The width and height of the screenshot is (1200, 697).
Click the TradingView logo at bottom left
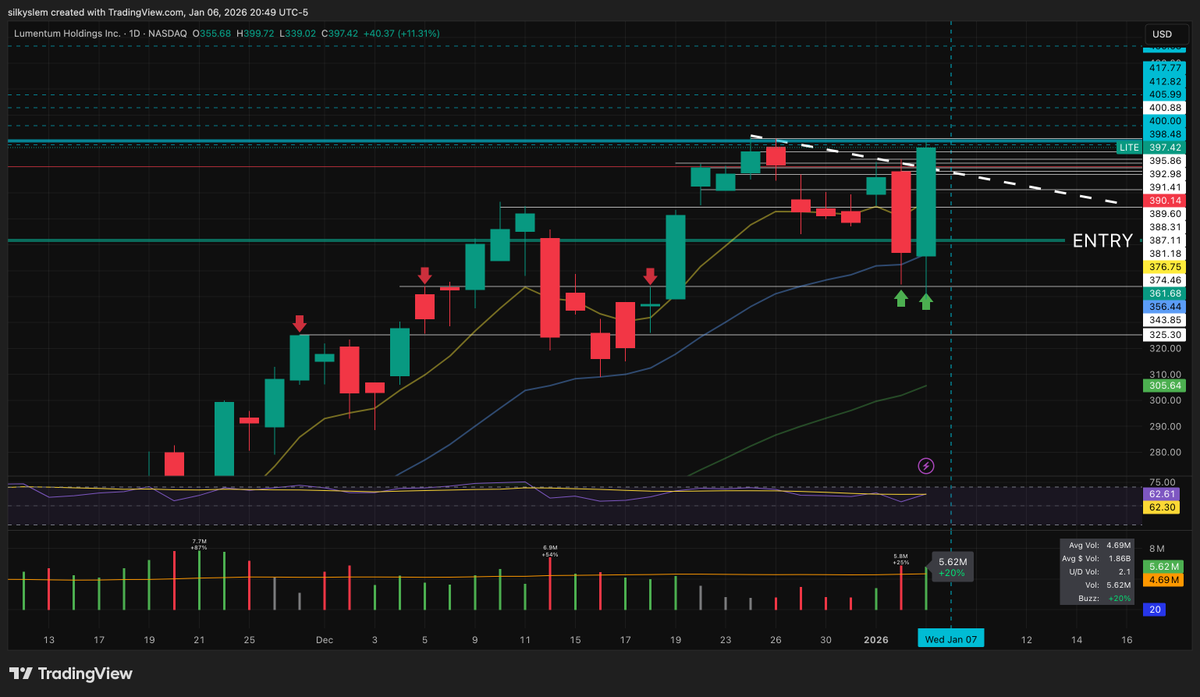tap(71, 674)
